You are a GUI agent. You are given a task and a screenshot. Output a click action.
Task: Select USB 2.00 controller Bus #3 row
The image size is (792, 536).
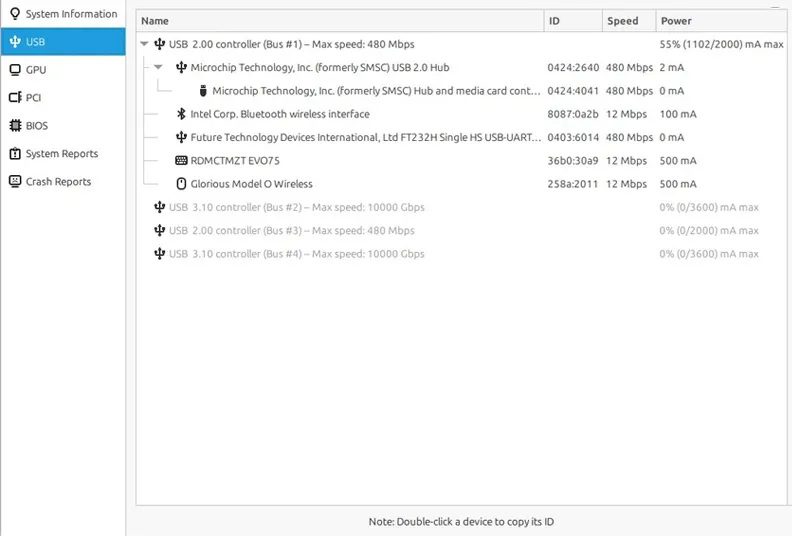tap(291, 230)
